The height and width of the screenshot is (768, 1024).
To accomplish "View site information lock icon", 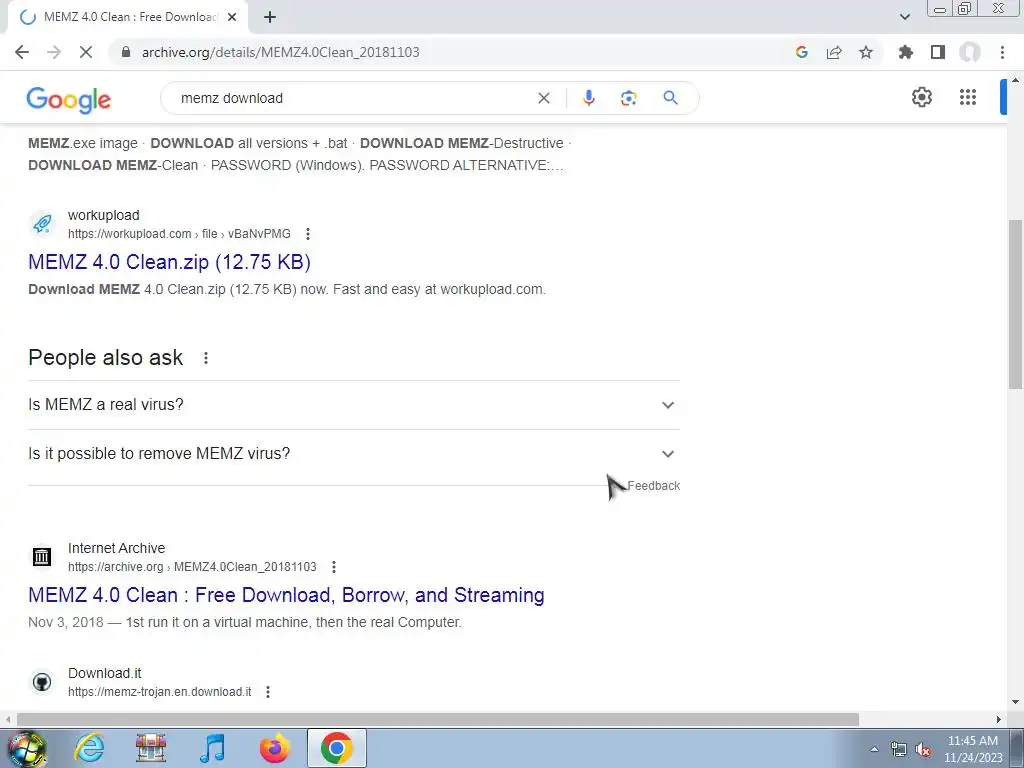I will point(126,52).
